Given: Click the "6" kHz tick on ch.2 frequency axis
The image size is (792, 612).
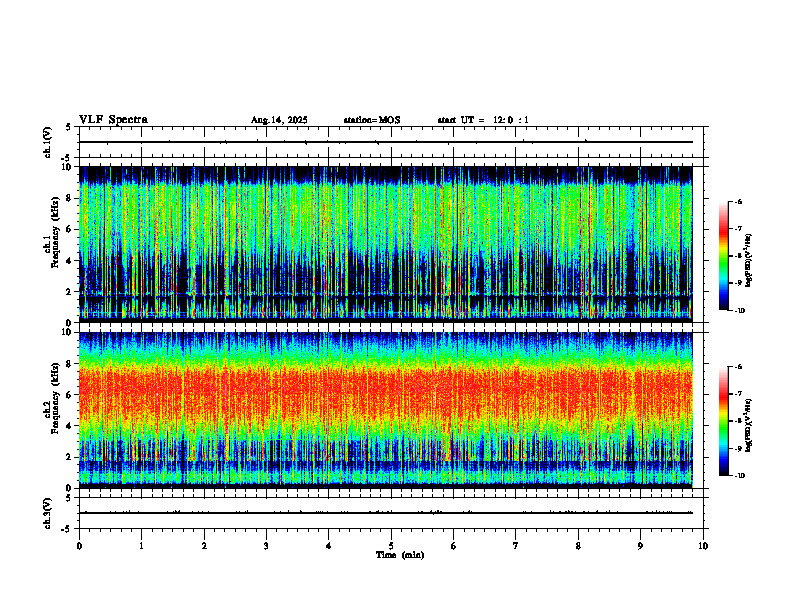Looking at the screenshot, I should pos(68,395).
